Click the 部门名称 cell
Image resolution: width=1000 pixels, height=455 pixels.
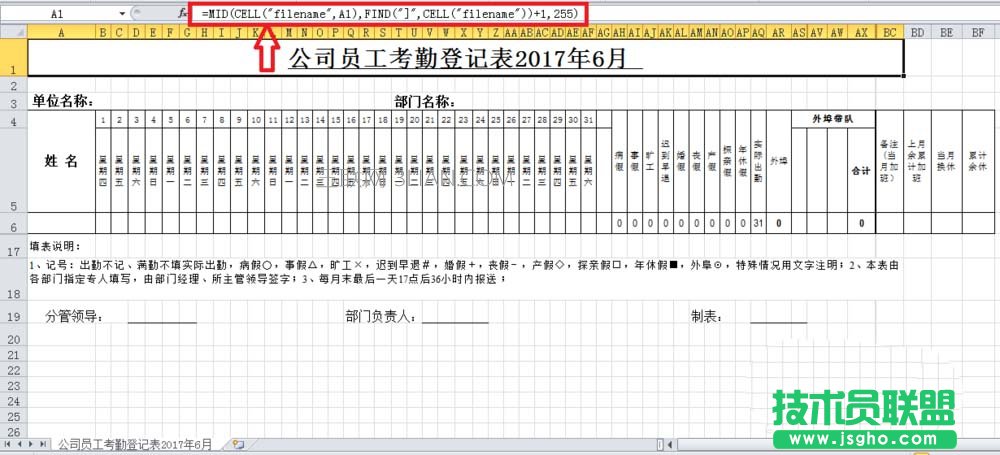point(424,101)
